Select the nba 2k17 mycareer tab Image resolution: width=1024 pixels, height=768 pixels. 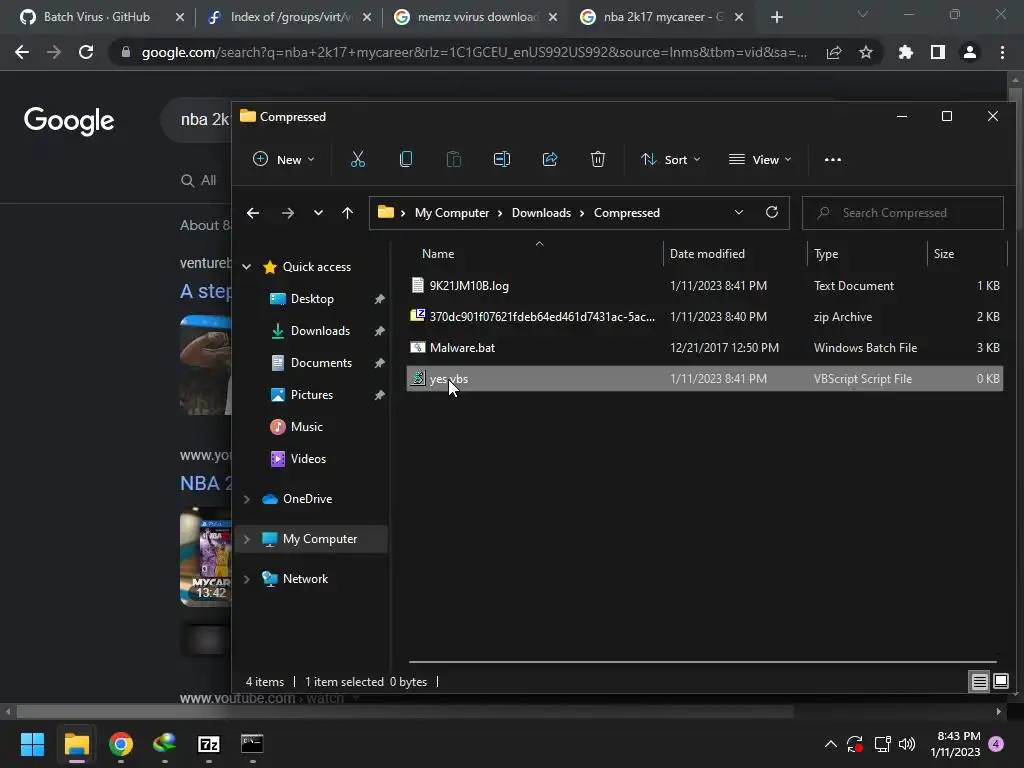pyautogui.click(x=653, y=17)
